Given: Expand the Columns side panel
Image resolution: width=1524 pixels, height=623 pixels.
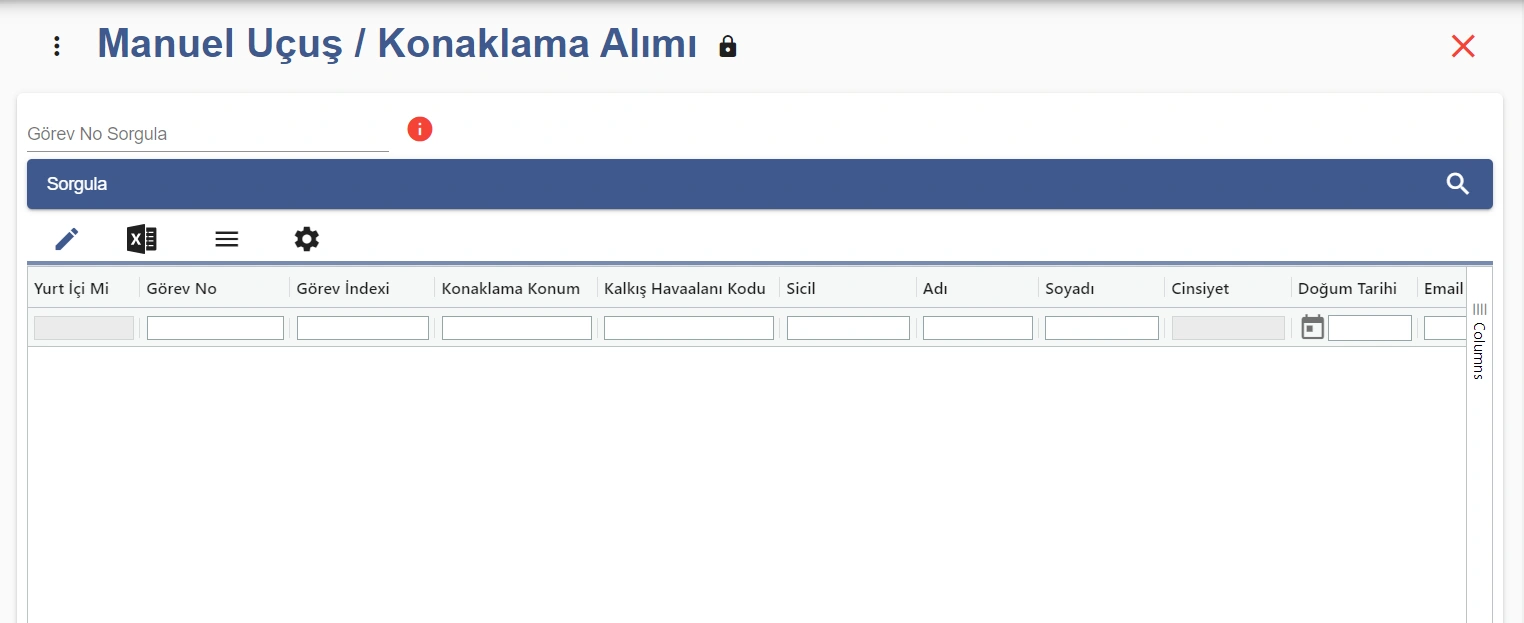Looking at the screenshot, I should (1479, 341).
